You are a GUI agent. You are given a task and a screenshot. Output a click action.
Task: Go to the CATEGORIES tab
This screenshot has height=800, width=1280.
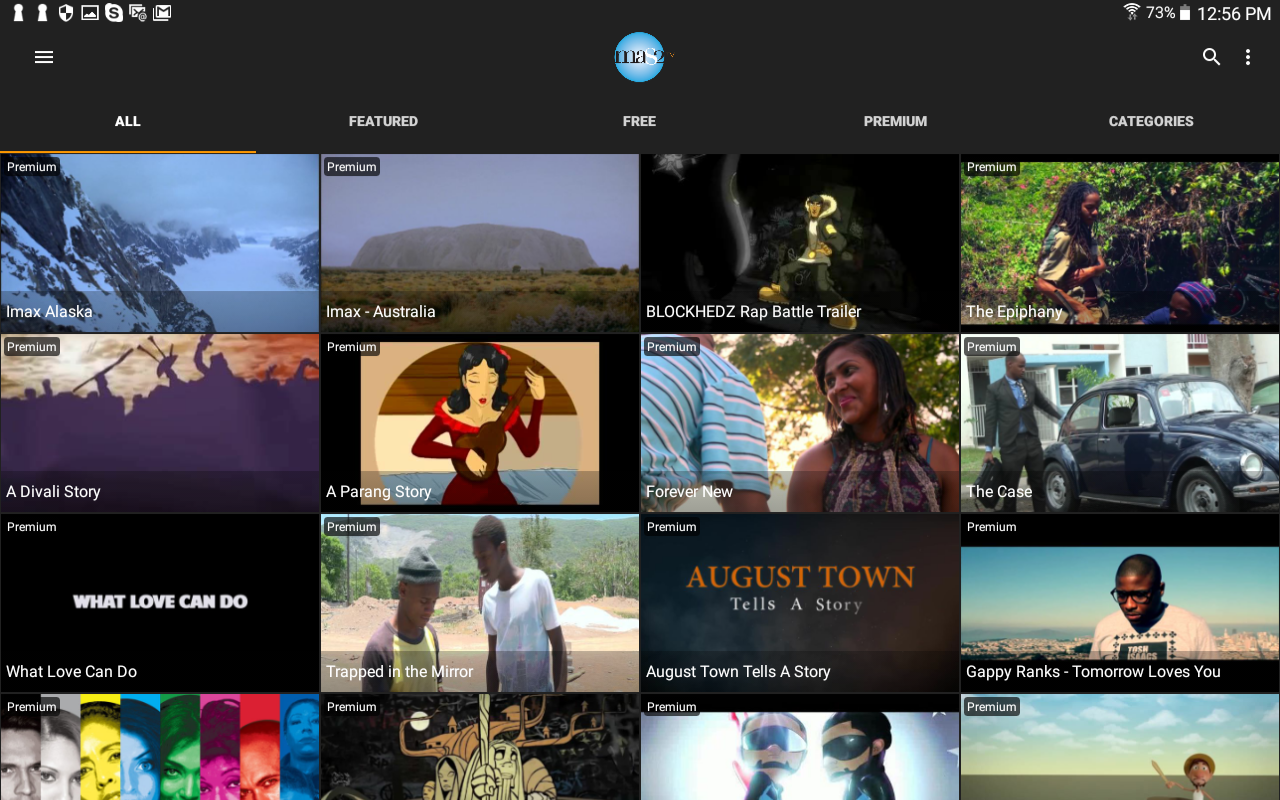click(x=1152, y=121)
